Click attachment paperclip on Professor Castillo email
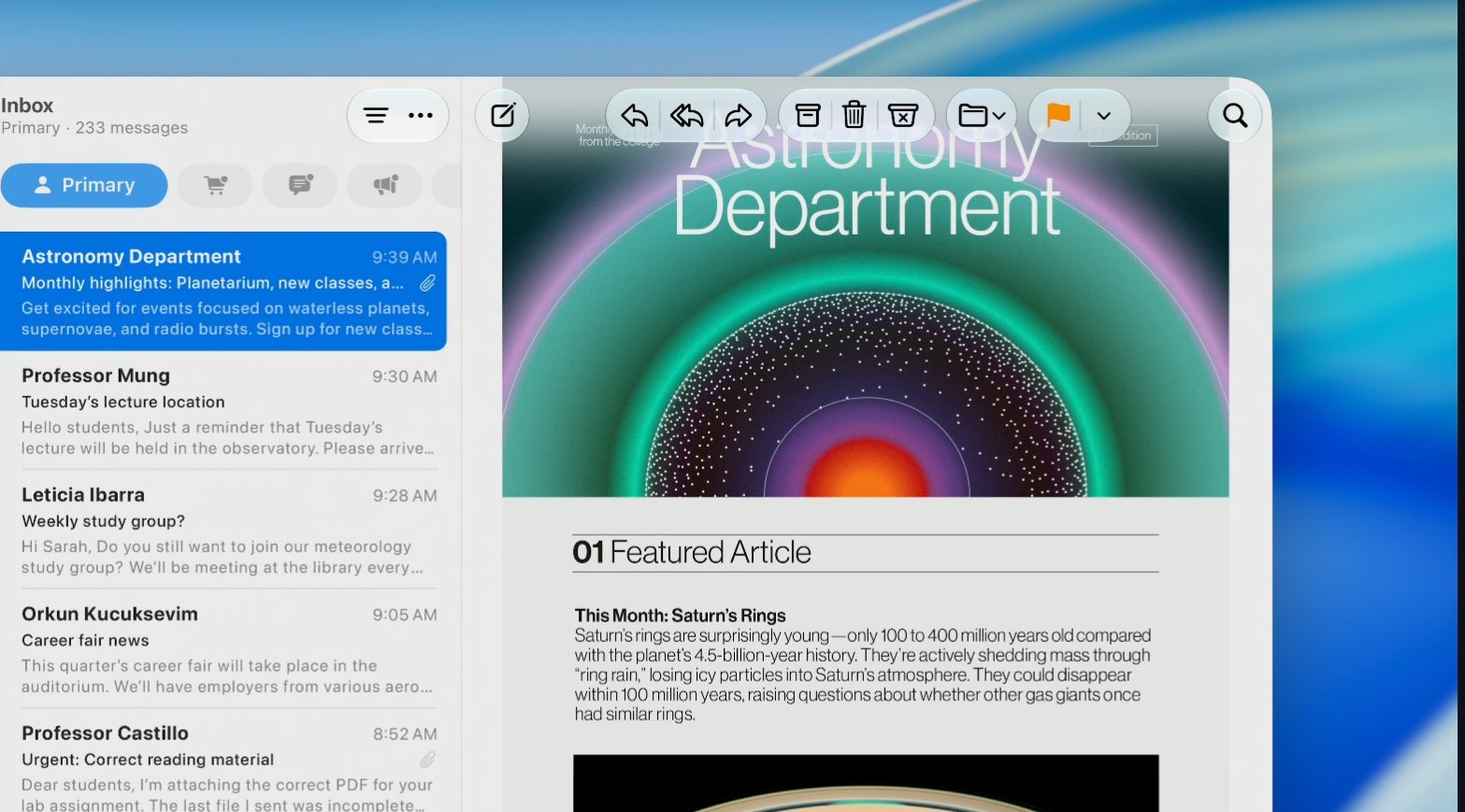The height and width of the screenshot is (812, 1465). click(427, 760)
